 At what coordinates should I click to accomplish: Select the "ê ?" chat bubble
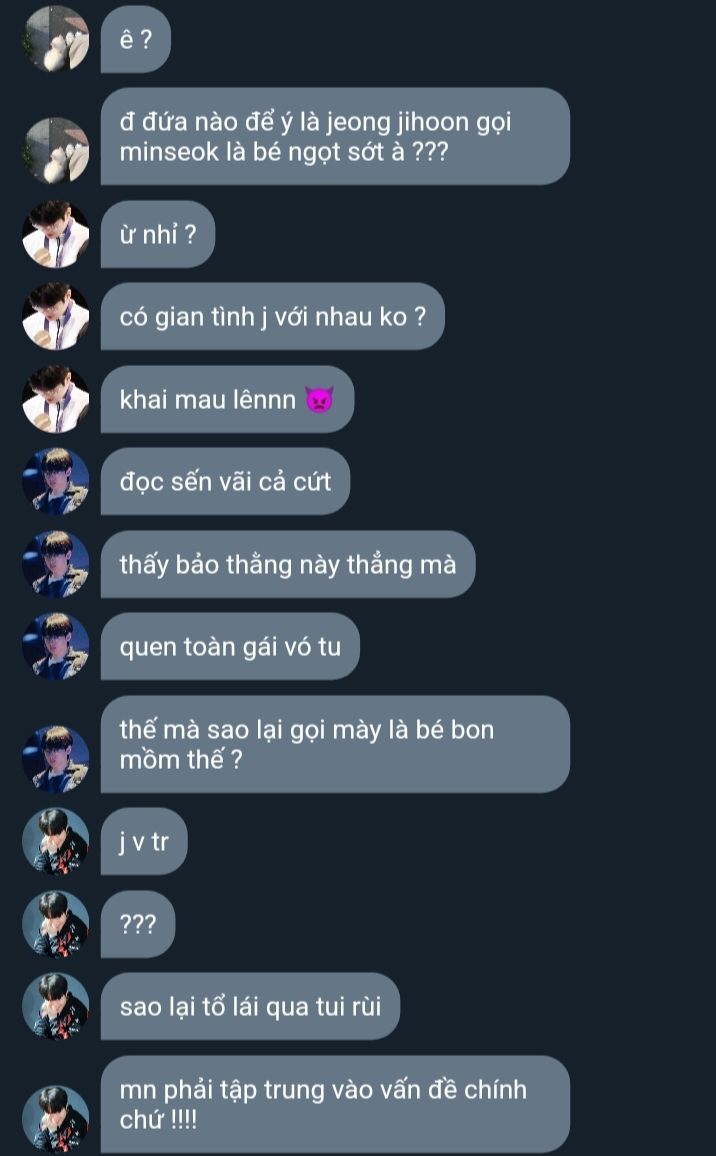coord(136,39)
